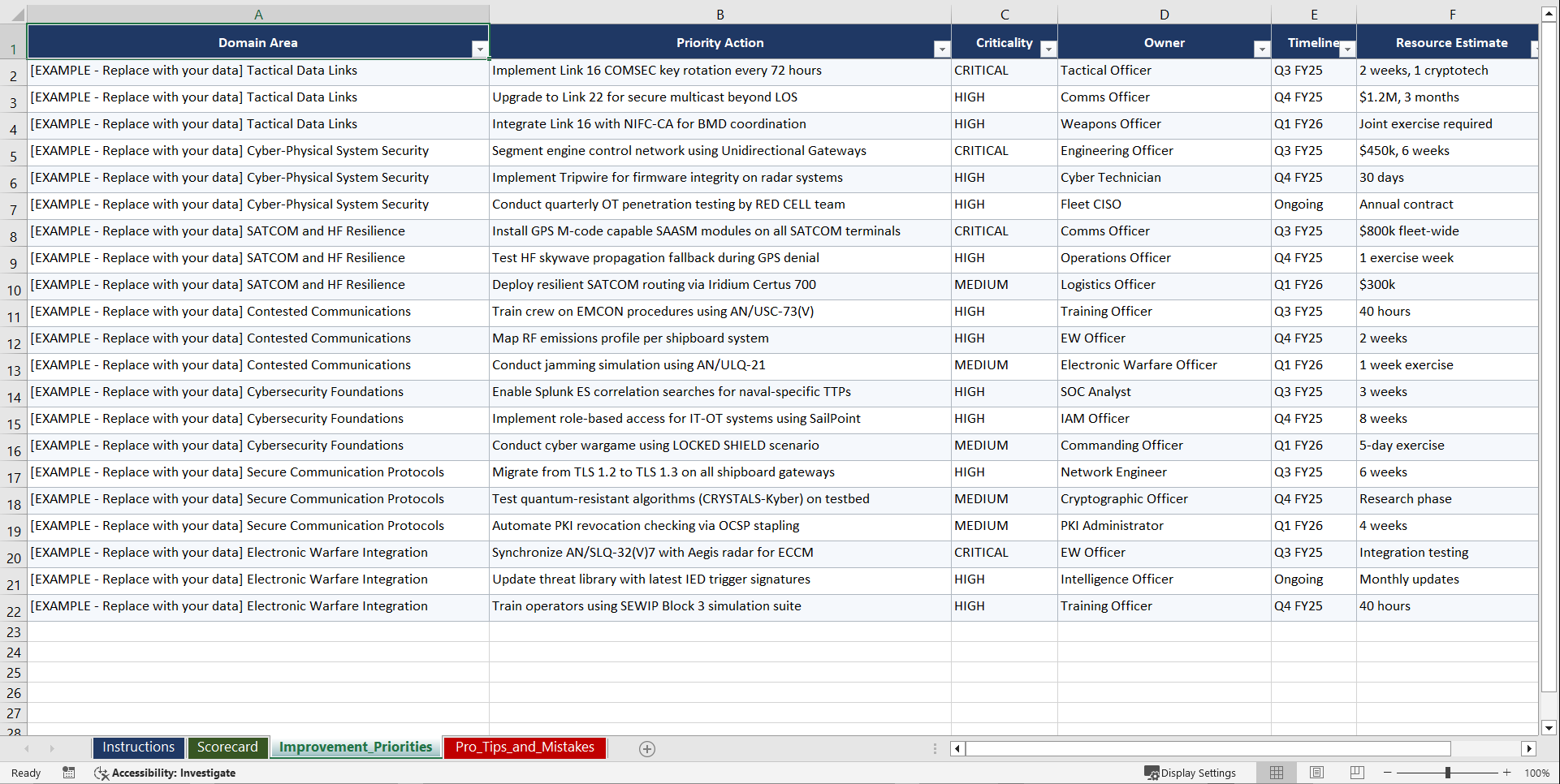Click the previous sheet navigation arrow
1560x784 pixels.
28,748
